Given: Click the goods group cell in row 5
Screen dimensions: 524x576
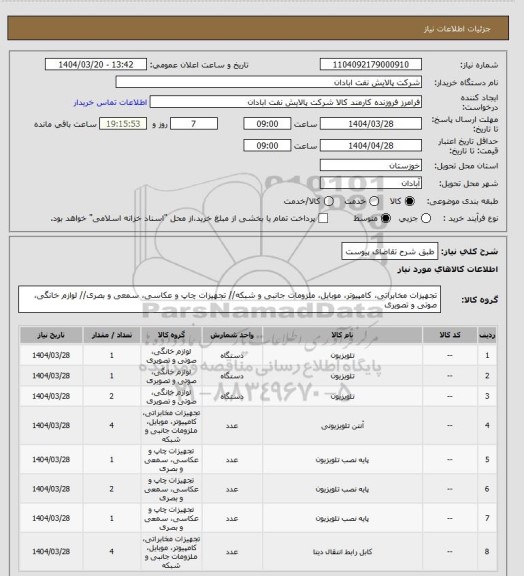Looking at the screenshot, I should tap(171, 460).
